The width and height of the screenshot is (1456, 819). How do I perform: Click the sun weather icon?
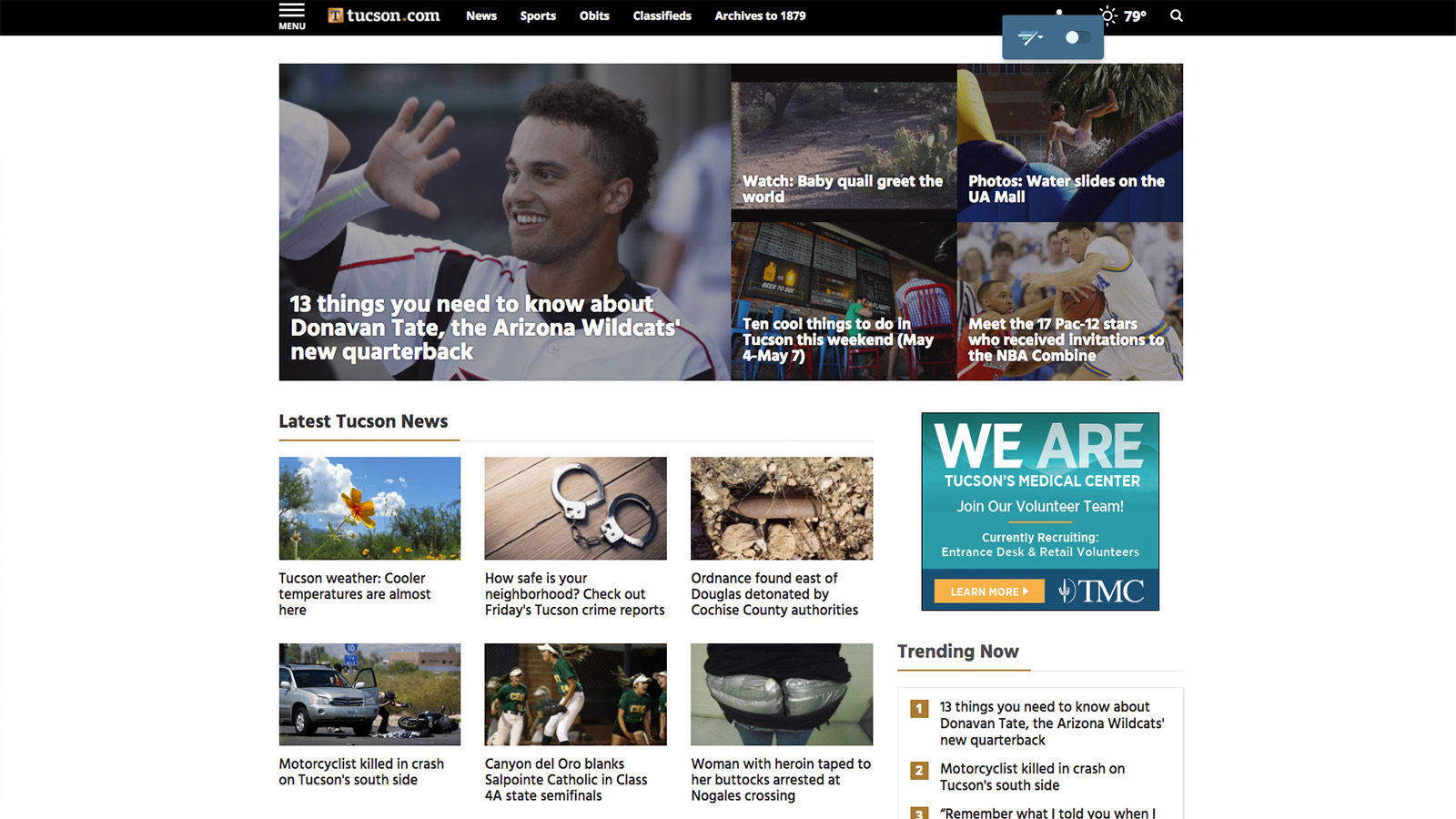1107,15
